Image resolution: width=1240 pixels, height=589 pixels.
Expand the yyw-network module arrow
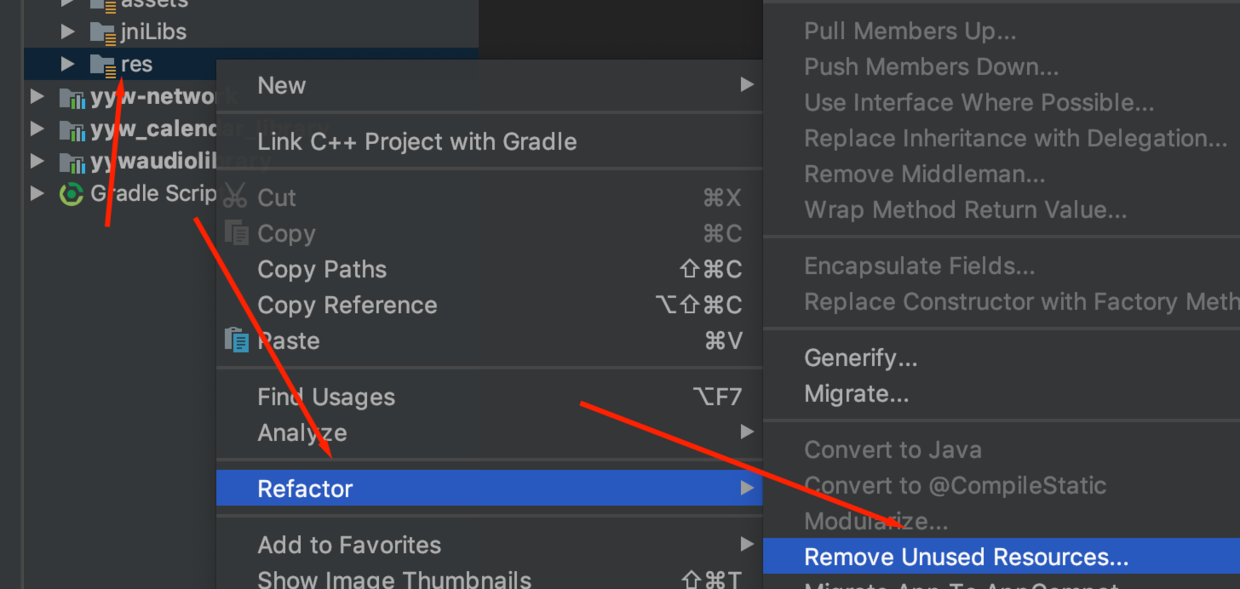pos(38,97)
